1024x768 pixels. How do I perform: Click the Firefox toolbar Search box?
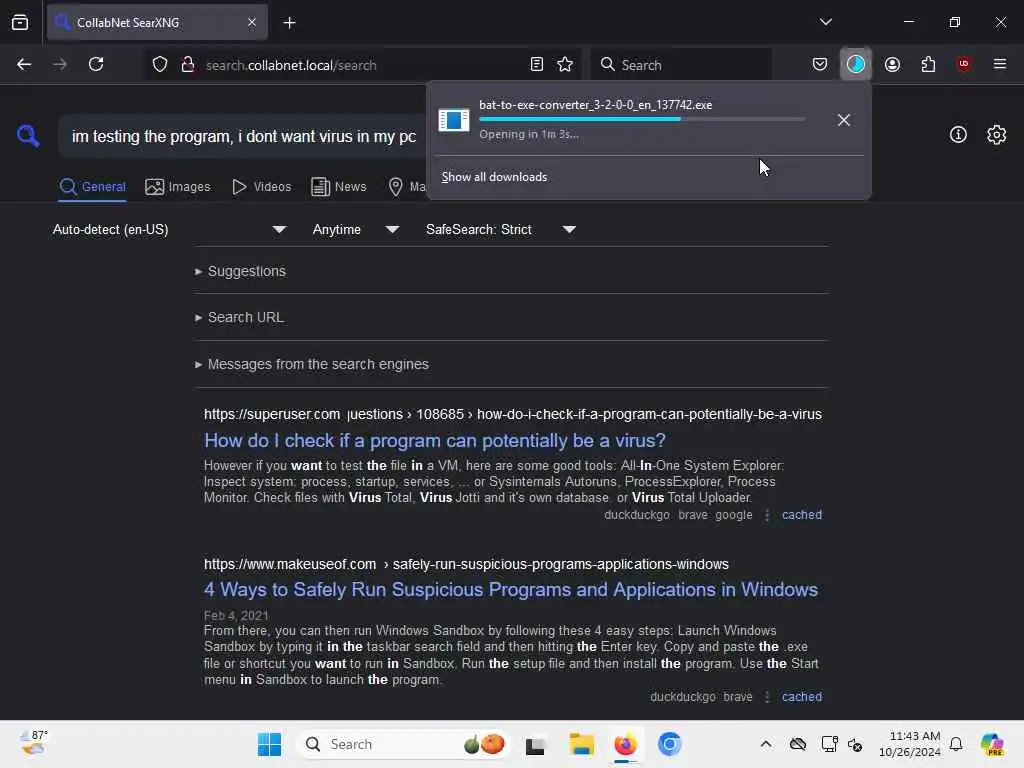pyautogui.click(x=681, y=65)
